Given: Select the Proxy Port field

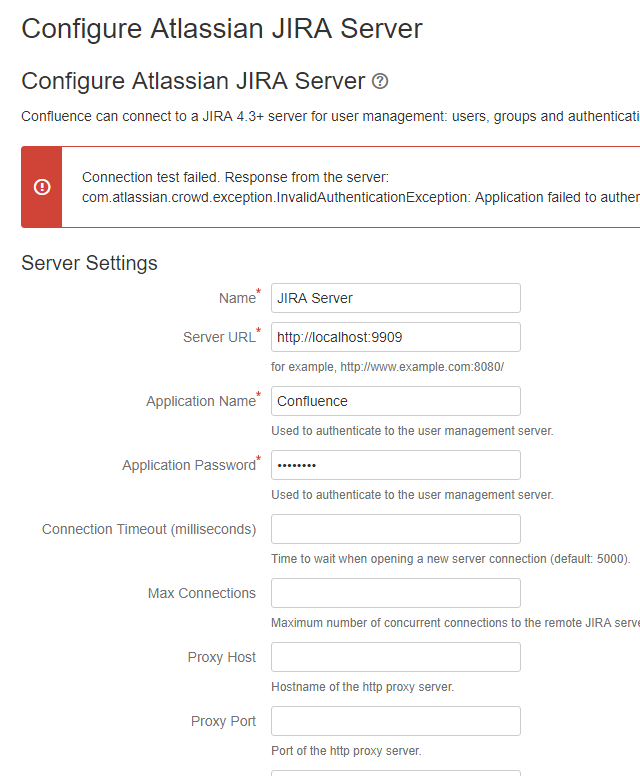Looking at the screenshot, I should click(395, 721).
